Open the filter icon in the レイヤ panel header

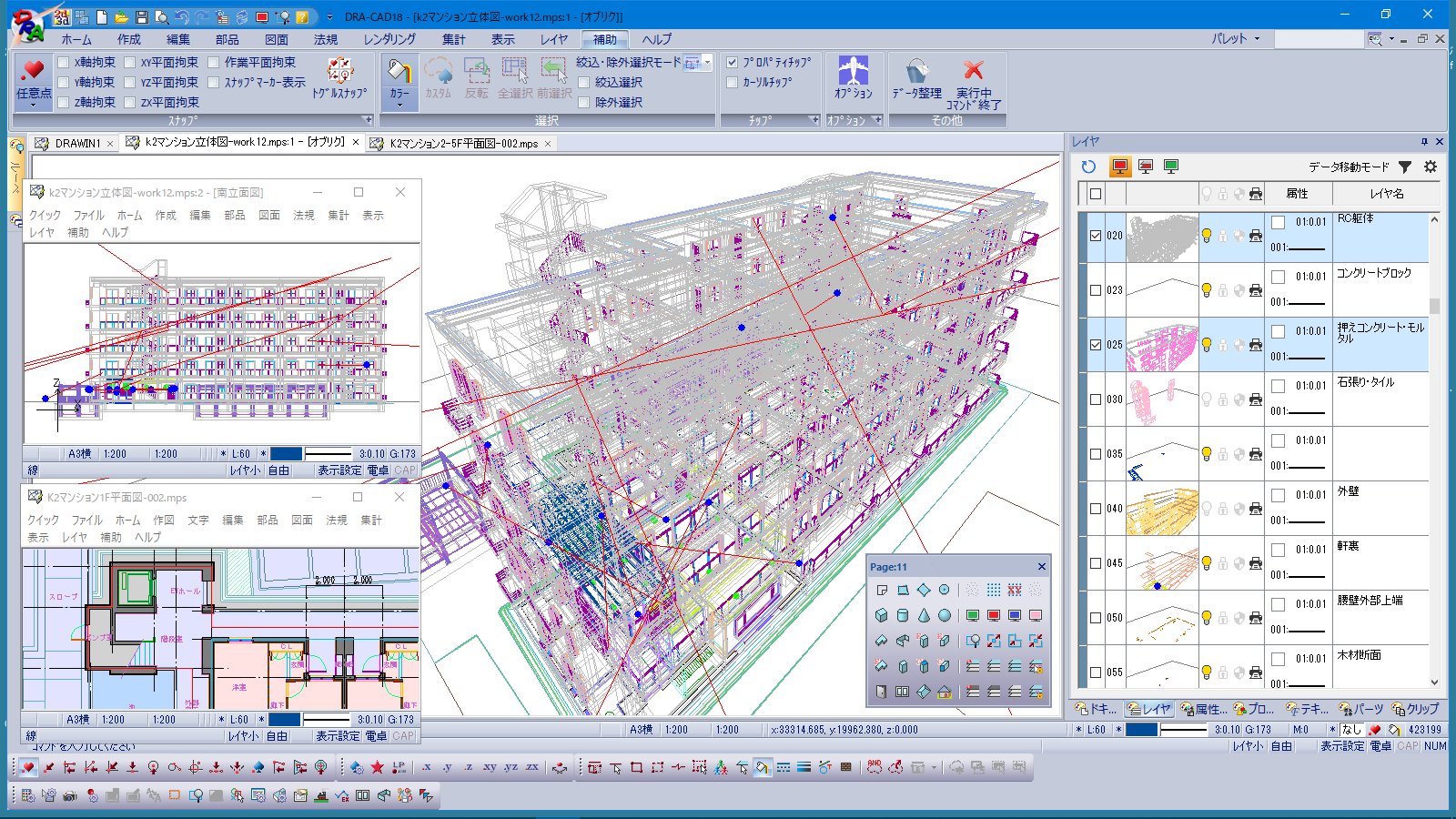pos(1406,167)
